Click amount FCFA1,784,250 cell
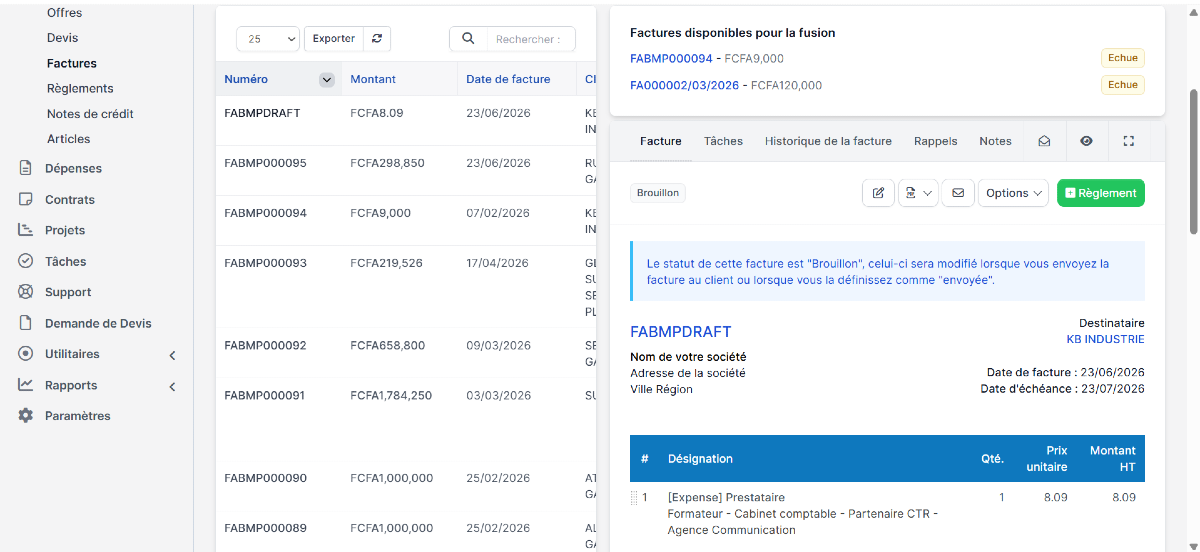Viewport: 1200px width, 552px height. [x=391, y=395]
